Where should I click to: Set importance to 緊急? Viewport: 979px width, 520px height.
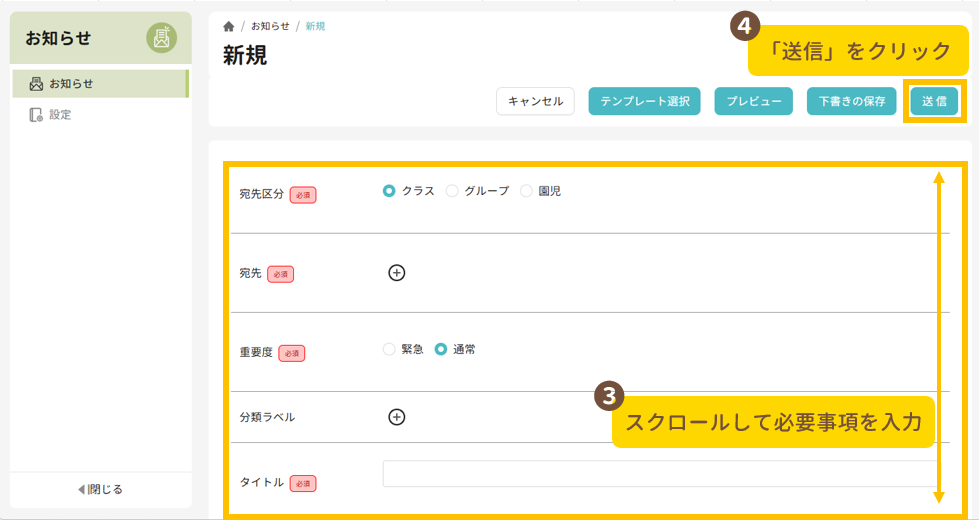coord(389,350)
